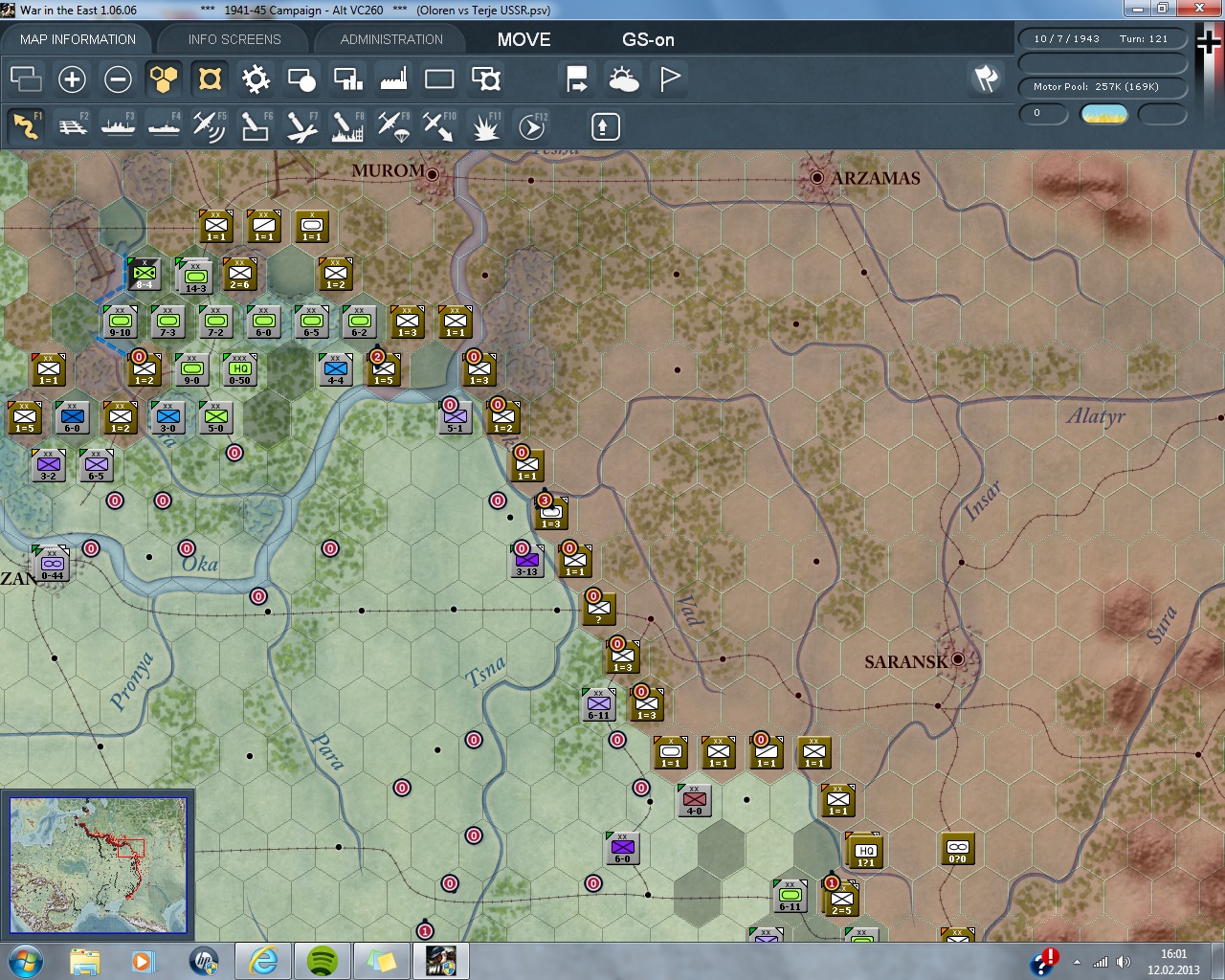The width and height of the screenshot is (1225, 980).
Task: Zoom out the map with the minus icon
Action: (x=118, y=78)
